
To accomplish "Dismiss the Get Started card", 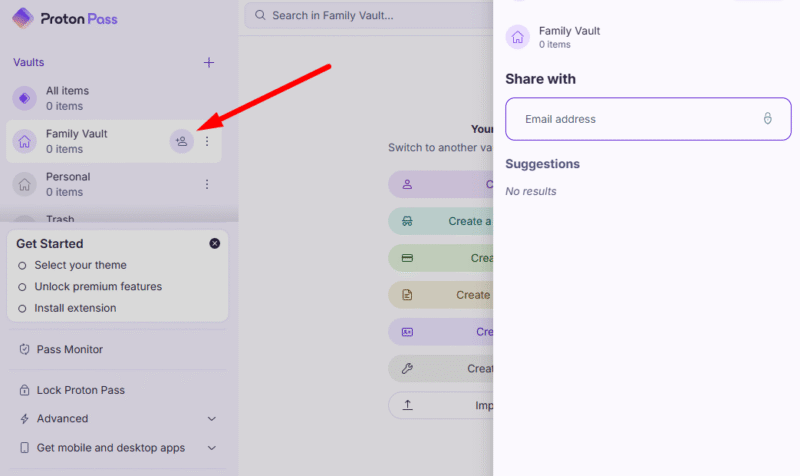I will [215, 243].
